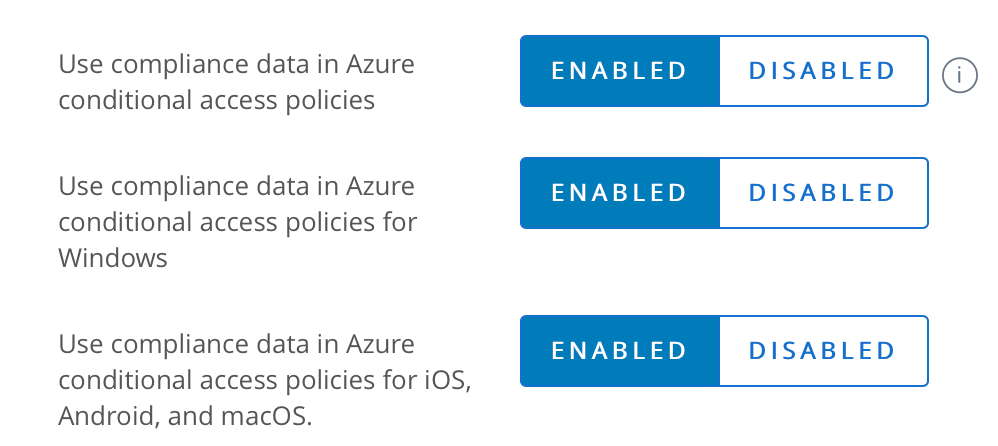Click the general Azure conditional access policies label
Image resolution: width=998 pixels, height=446 pixels.
coord(236,82)
